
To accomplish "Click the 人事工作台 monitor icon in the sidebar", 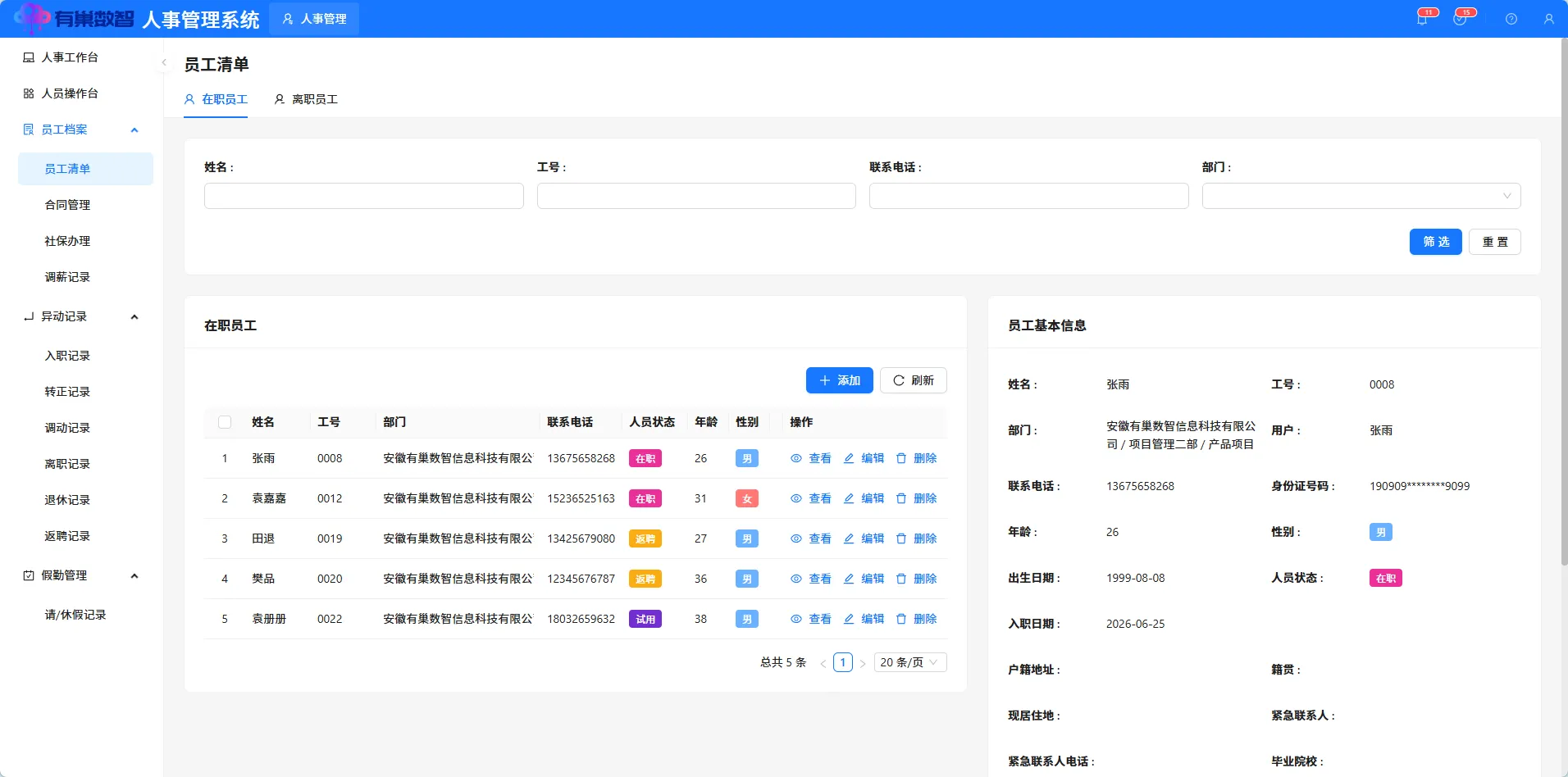I will pos(29,57).
